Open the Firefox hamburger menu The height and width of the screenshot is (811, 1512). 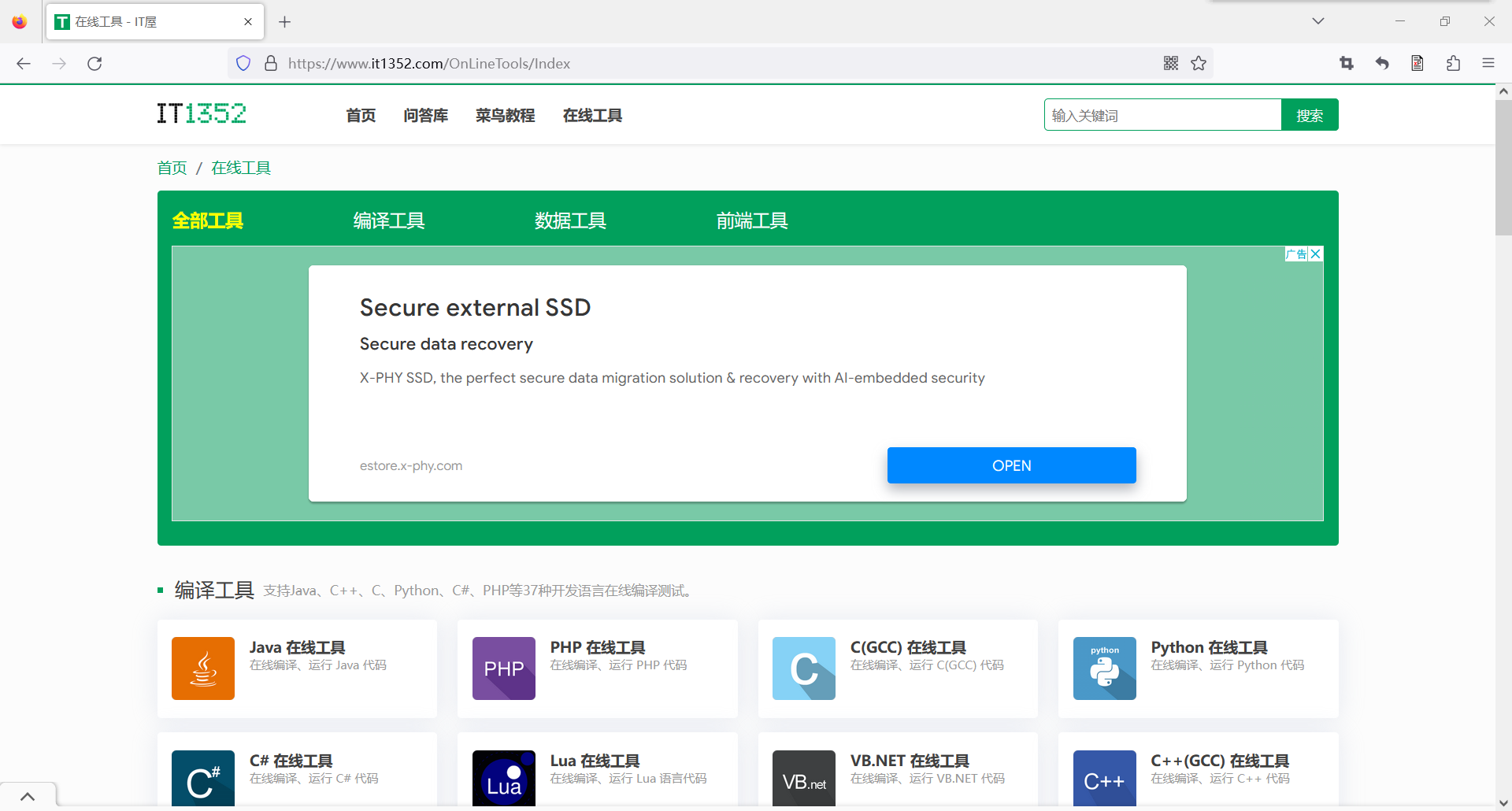pos(1488,63)
